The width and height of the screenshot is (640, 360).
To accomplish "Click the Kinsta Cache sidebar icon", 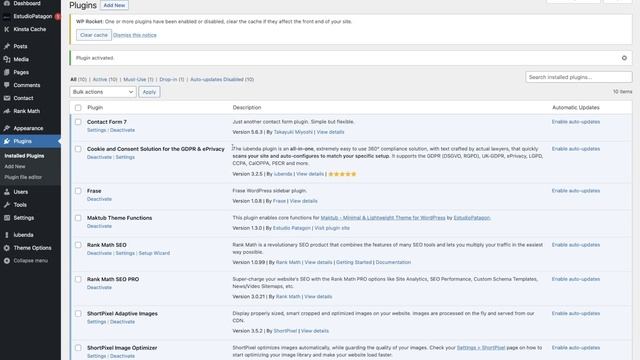I will pyautogui.click(x=7, y=29).
